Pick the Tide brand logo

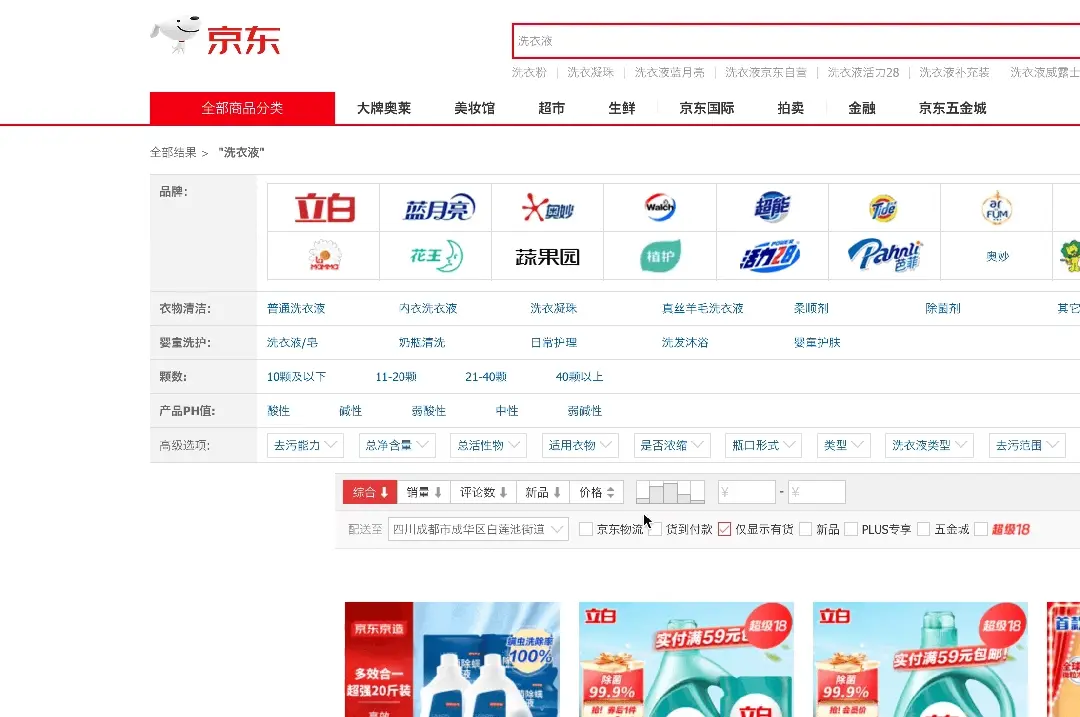point(884,208)
